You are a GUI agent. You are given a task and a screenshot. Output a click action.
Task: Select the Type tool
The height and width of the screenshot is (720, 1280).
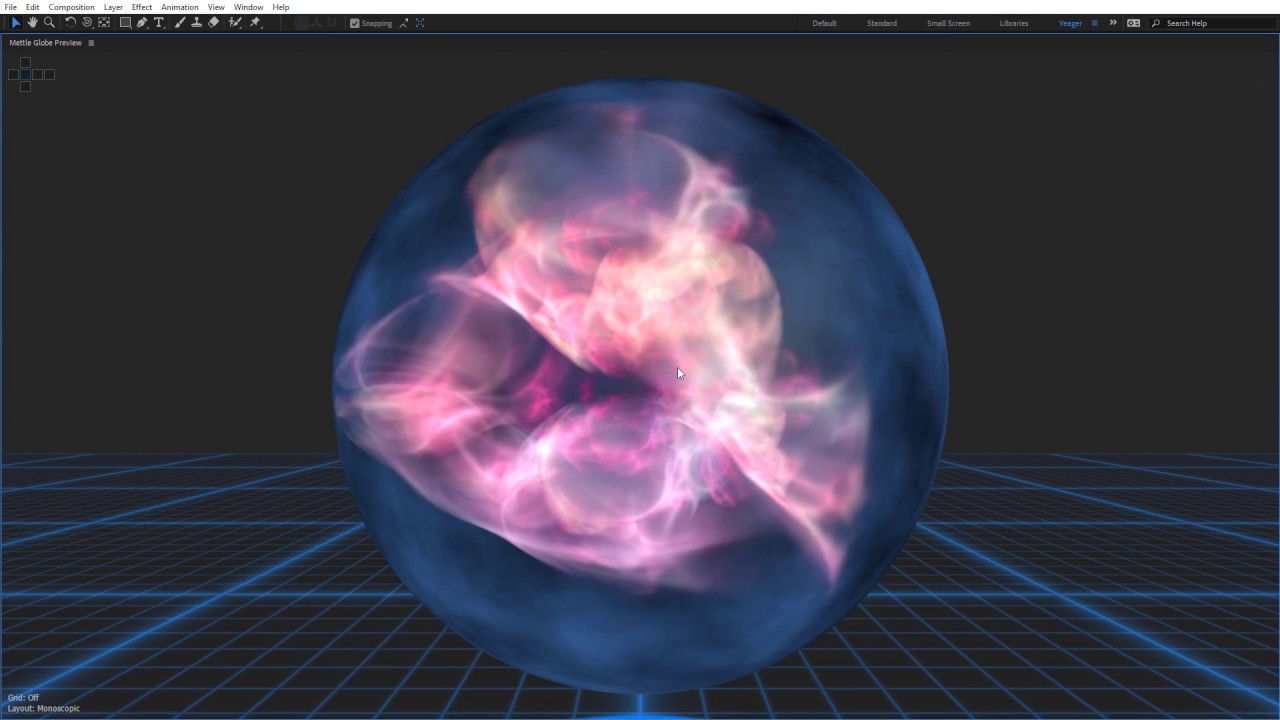[x=159, y=22]
